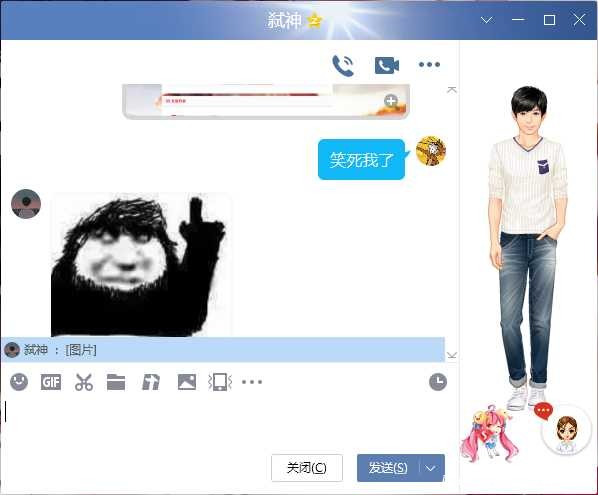598x495 pixels.
Task: Open the three-dot menu beside video call
Action: coord(429,64)
